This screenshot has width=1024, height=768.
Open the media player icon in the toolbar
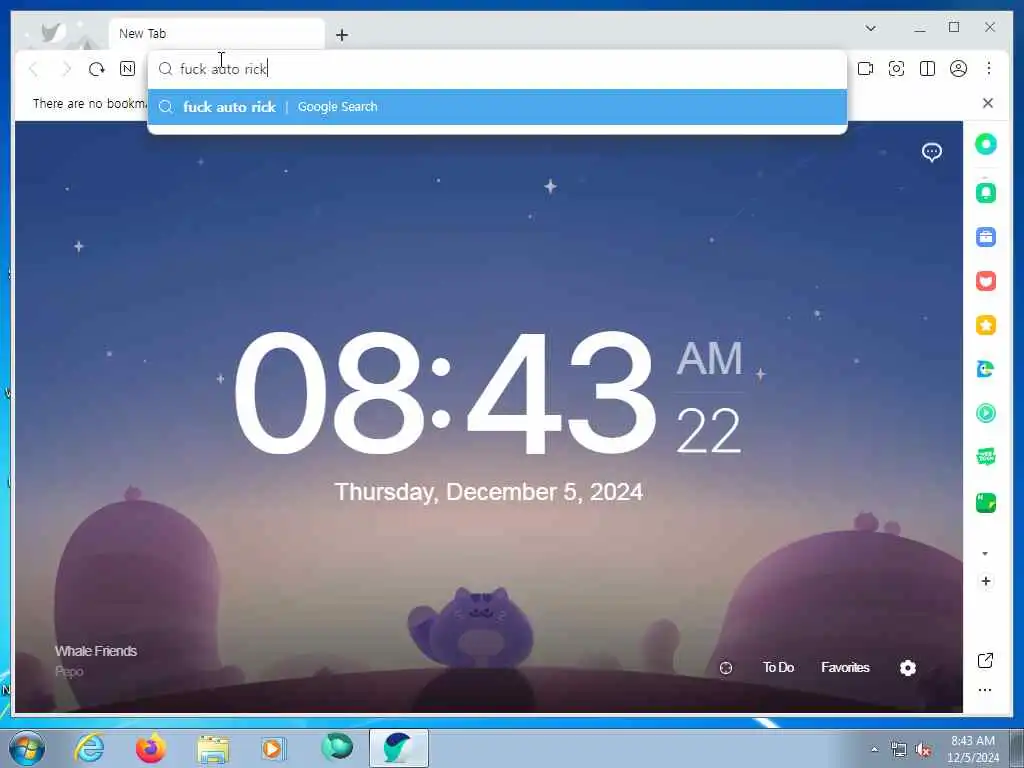pos(865,69)
